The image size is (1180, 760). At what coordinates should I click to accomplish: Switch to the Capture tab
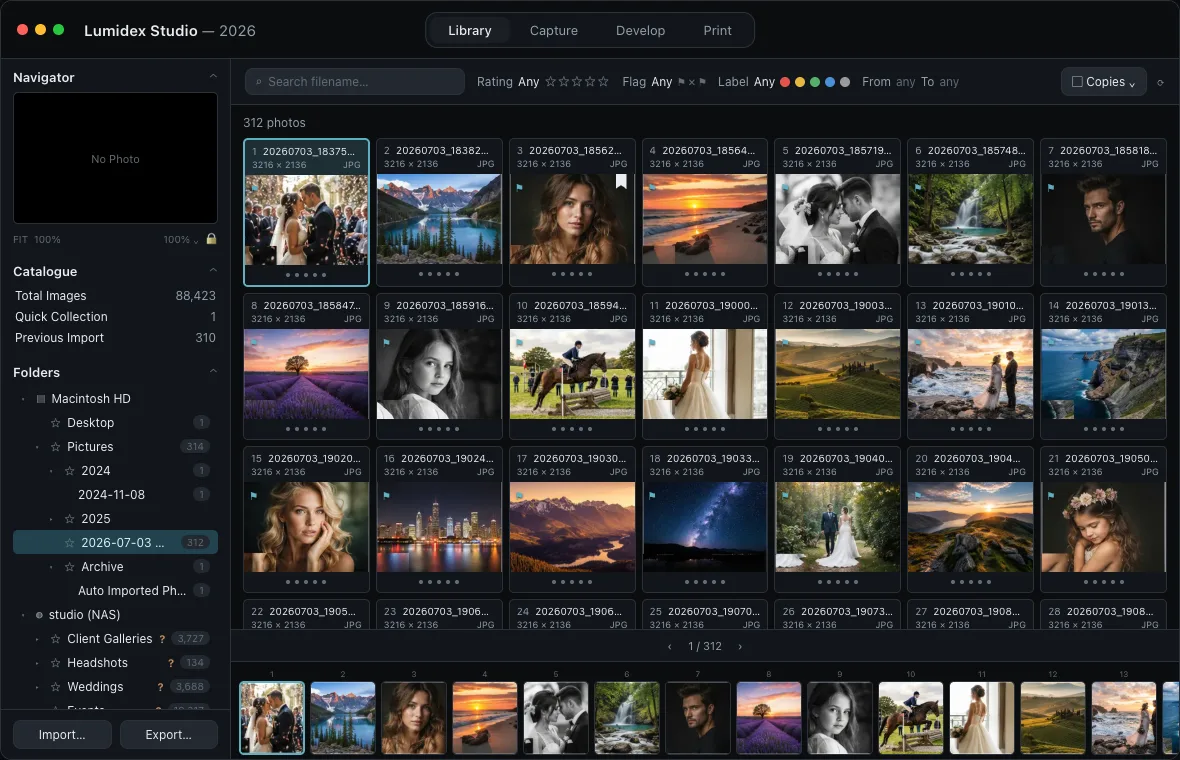pyautogui.click(x=554, y=31)
